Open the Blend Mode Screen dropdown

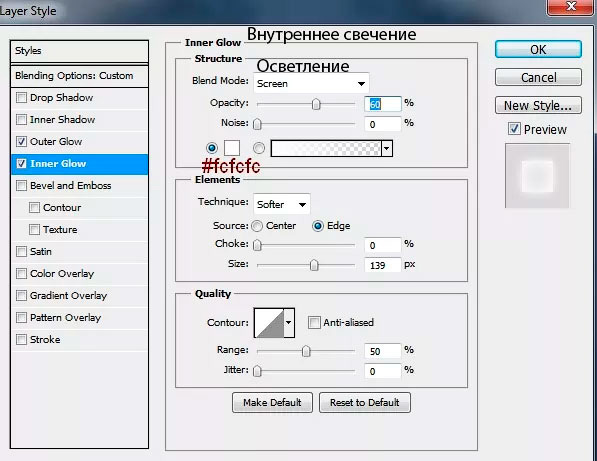point(311,83)
